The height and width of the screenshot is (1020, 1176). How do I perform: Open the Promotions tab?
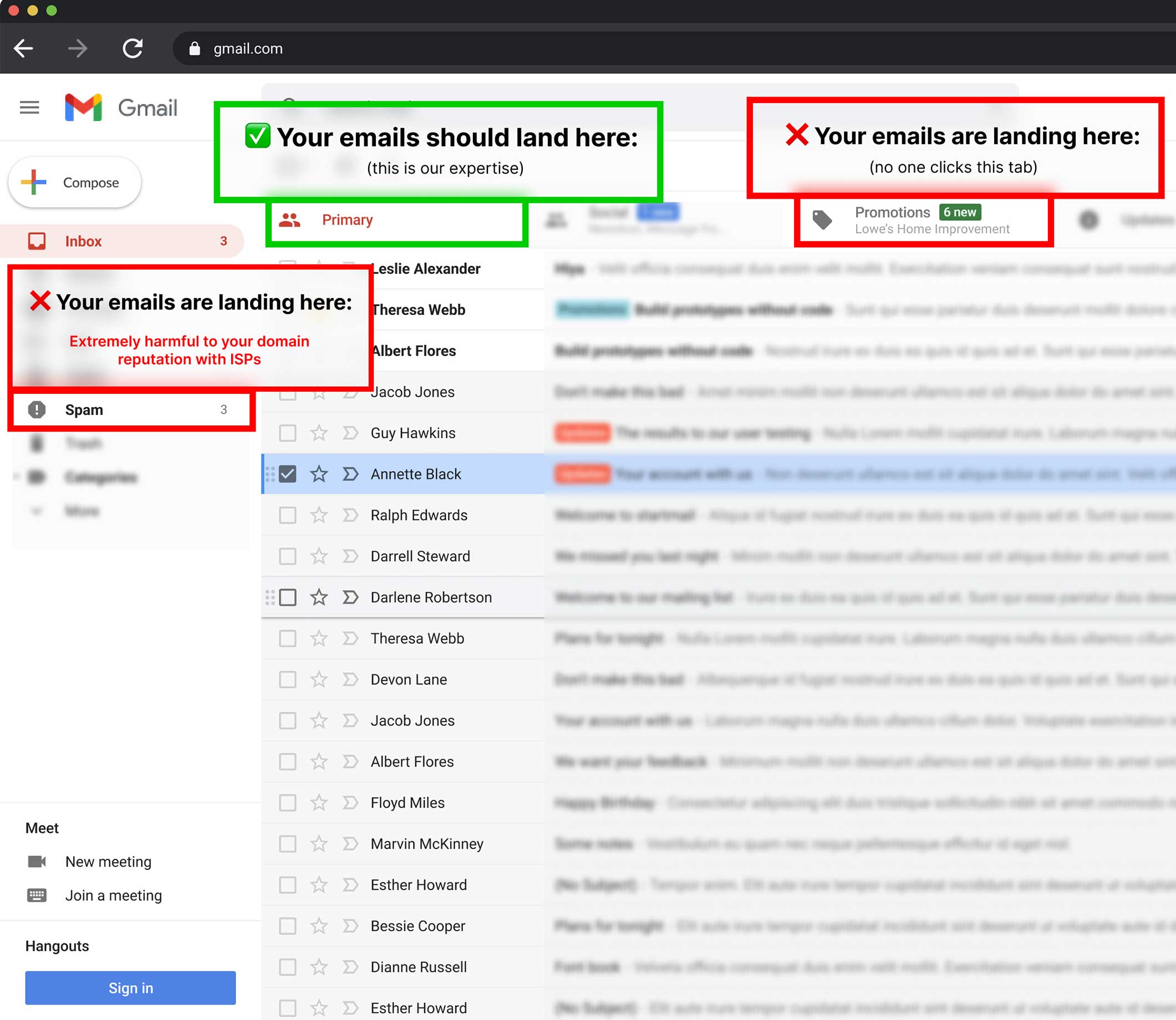(892, 213)
